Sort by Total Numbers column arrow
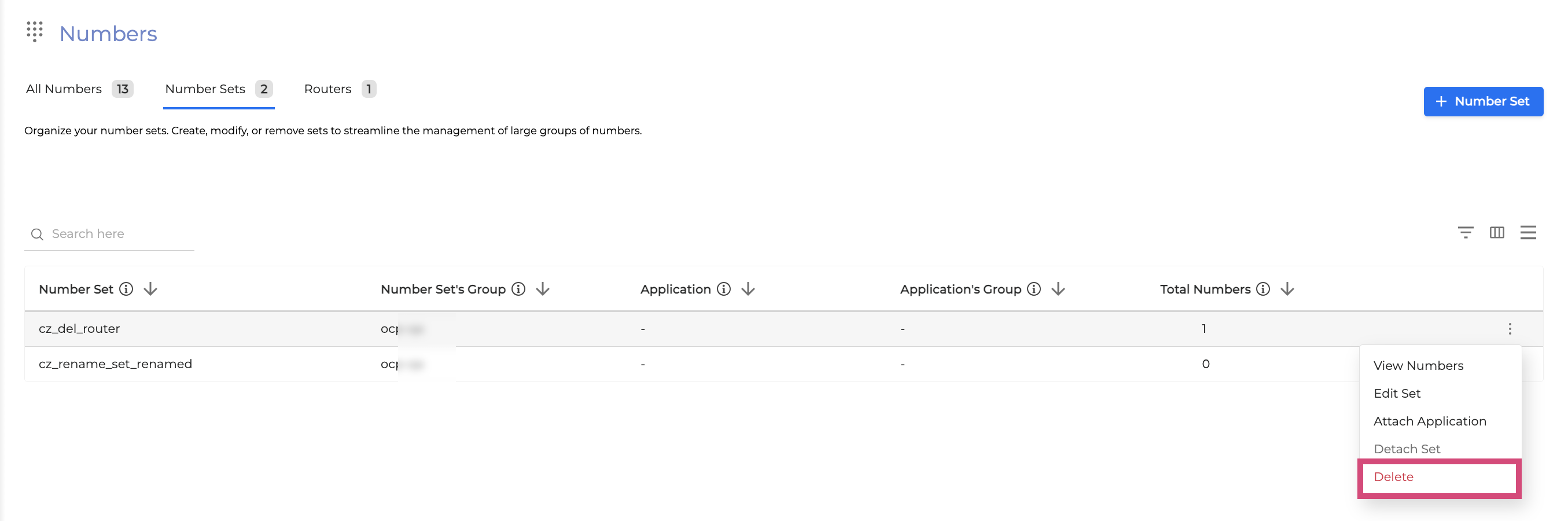Viewport: 1568px width, 521px height. point(1287,289)
